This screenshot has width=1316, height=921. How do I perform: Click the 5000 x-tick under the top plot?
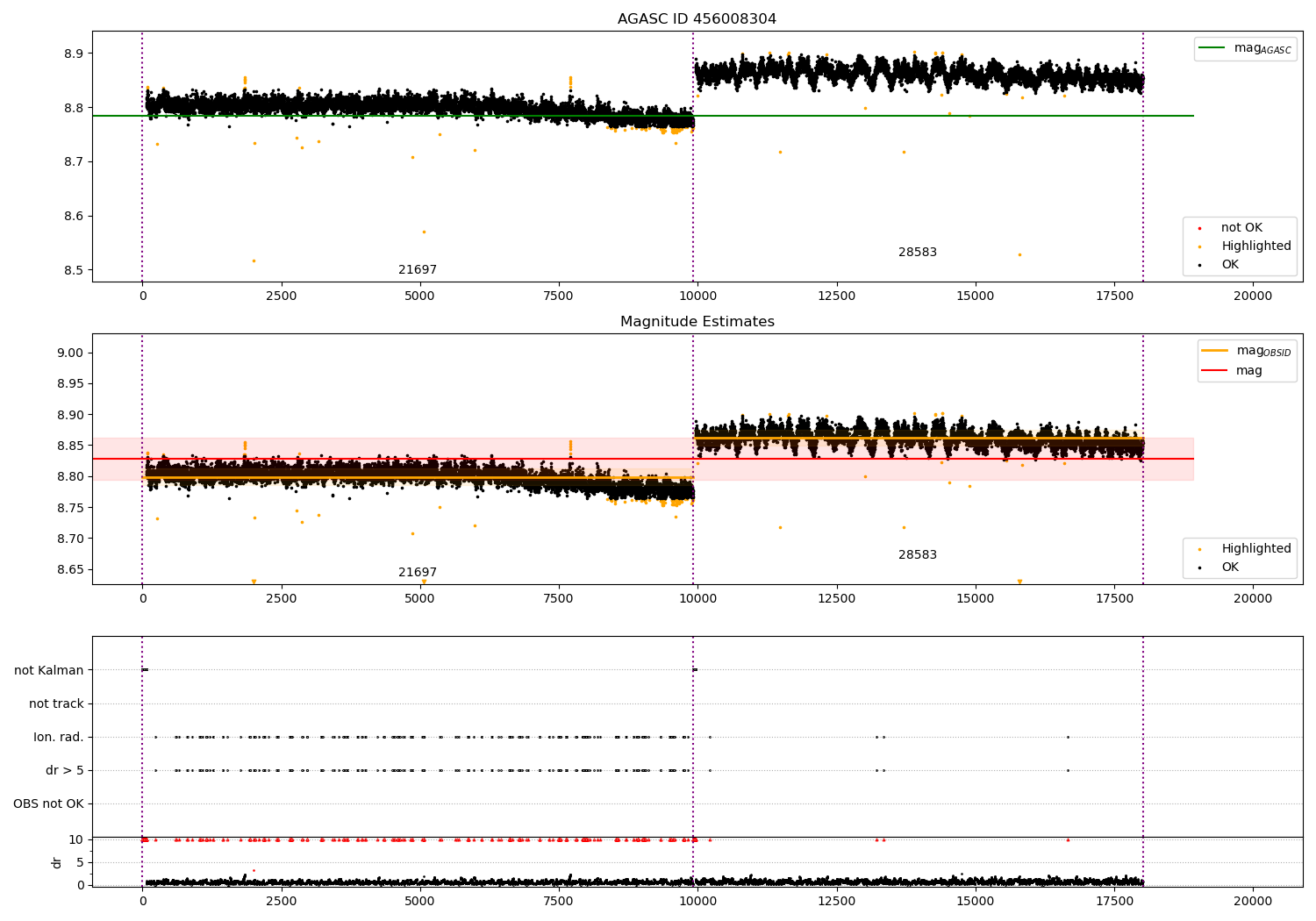coord(419,296)
